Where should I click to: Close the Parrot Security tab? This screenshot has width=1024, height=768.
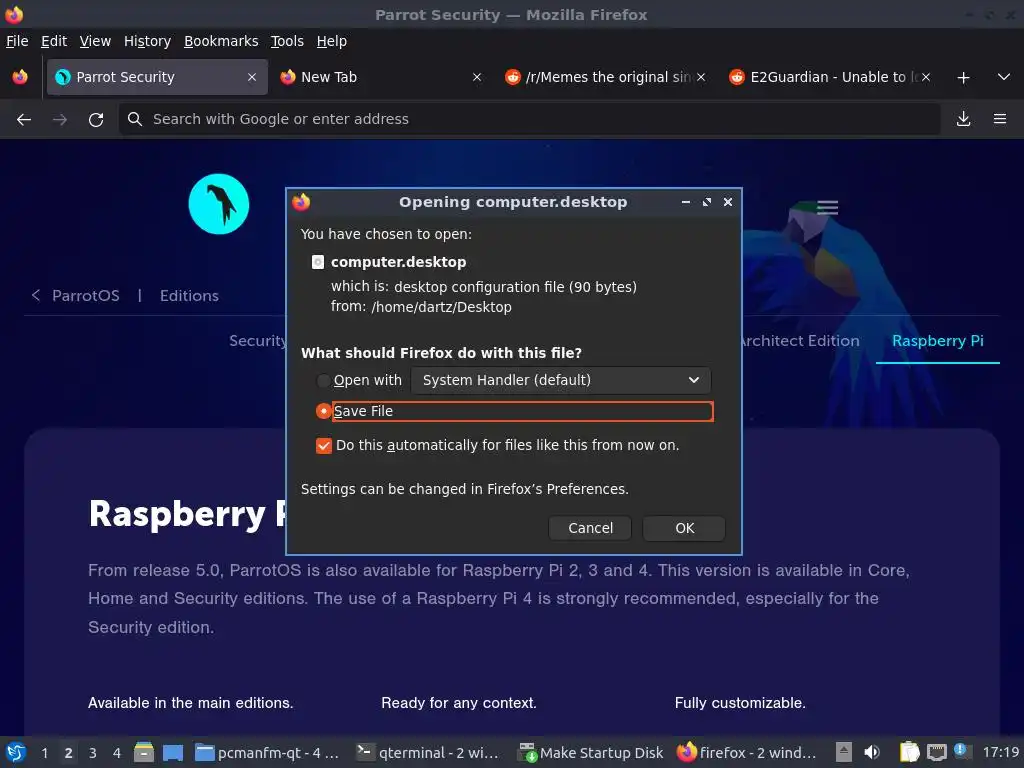click(x=252, y=77)
